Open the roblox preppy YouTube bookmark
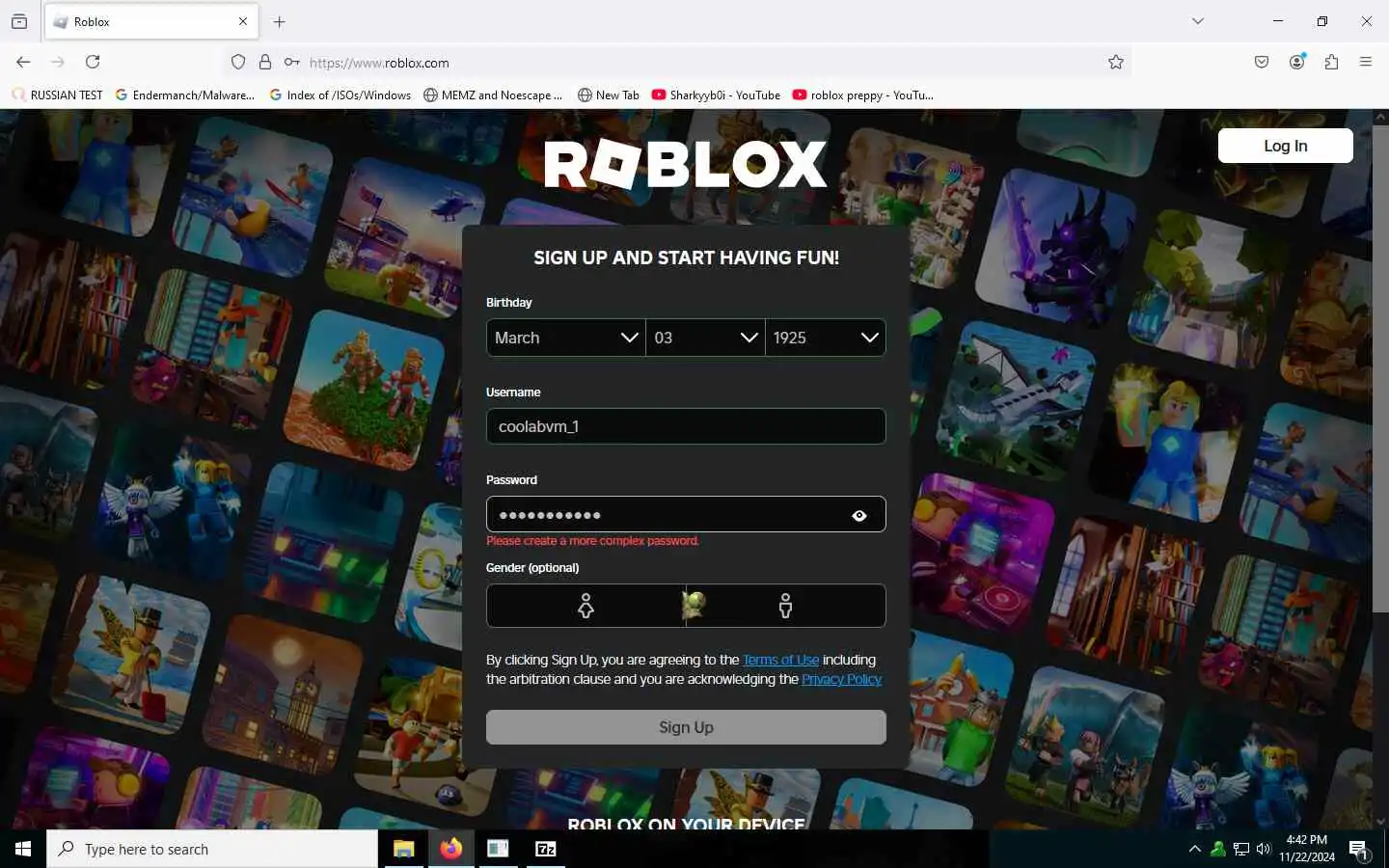 coord(863,95)
